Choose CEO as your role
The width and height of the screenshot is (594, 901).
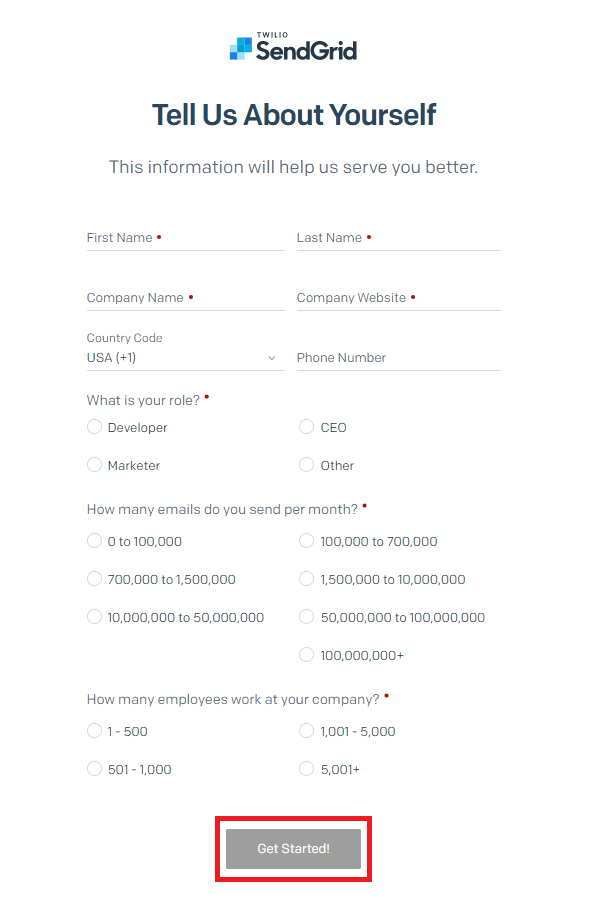pyautogui.click(x=307, y=427)
